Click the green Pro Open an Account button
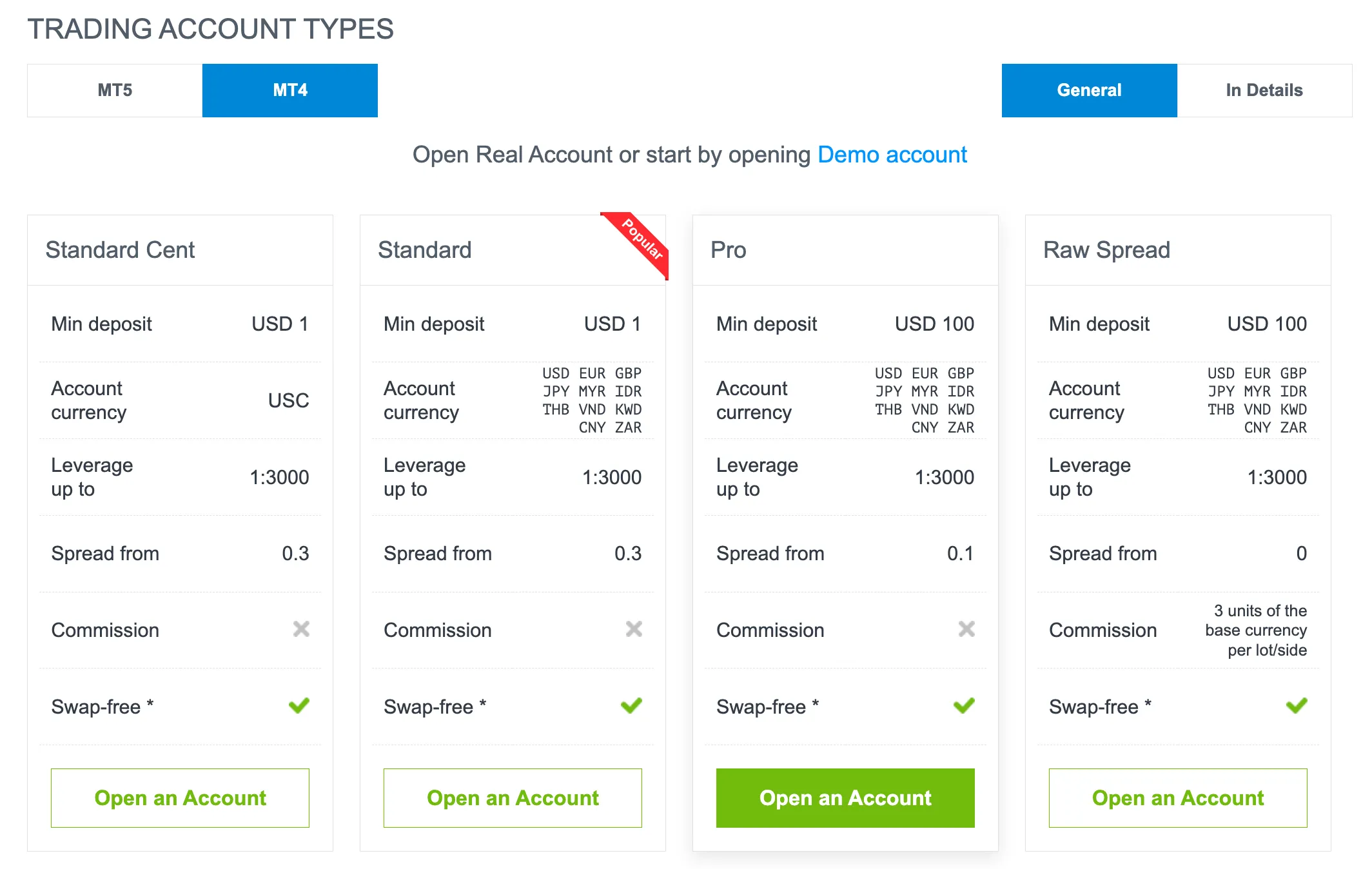This screenshot has height=869, width=1372. point(845,798)
